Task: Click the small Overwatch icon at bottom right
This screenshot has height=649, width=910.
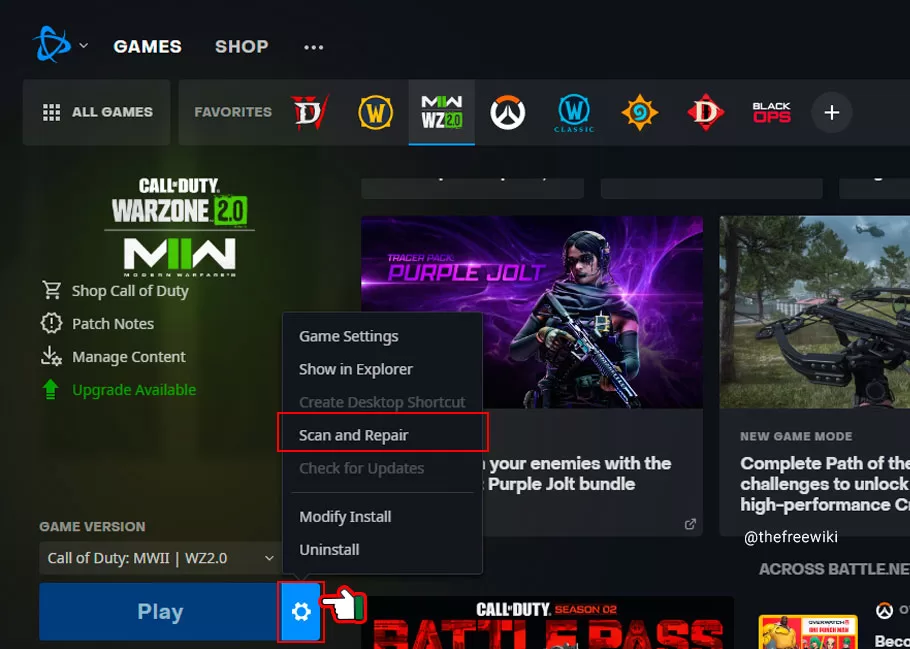Action: click(x=884, y=611)
